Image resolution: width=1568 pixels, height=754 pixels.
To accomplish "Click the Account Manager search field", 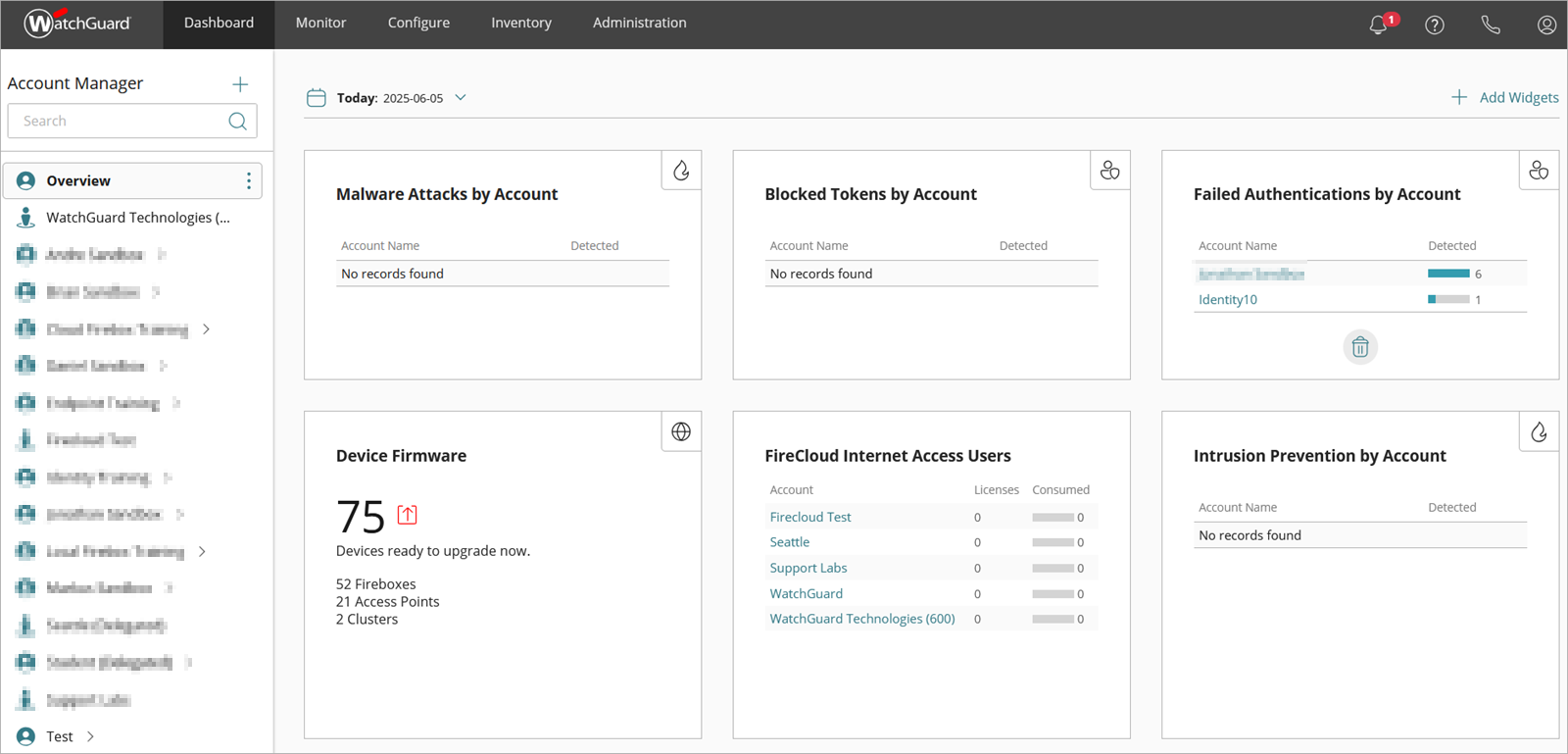I will click(x=132, y=121).
